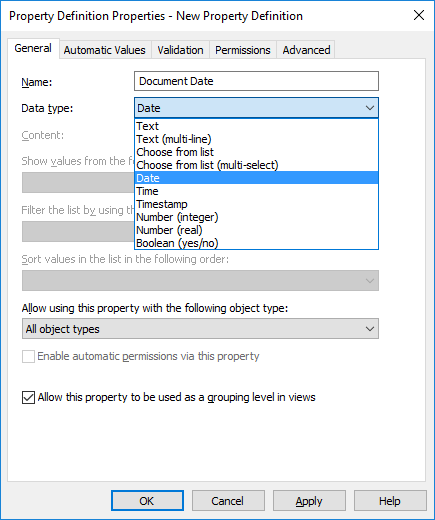The height and width of the screenshot is (520, 435).
Task: Open the Validation tab
Action: (x=180, y=50)
